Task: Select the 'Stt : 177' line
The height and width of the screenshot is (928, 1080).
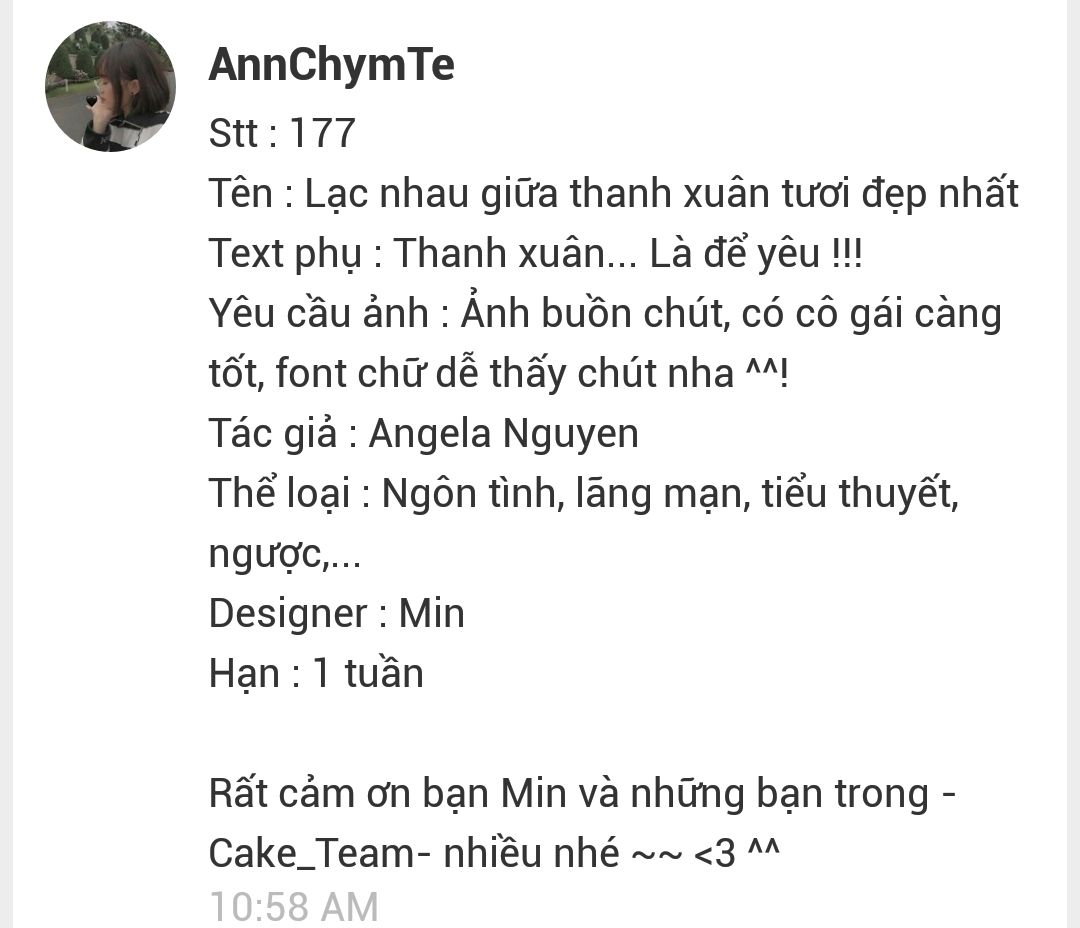Action: tap(282, 132)
